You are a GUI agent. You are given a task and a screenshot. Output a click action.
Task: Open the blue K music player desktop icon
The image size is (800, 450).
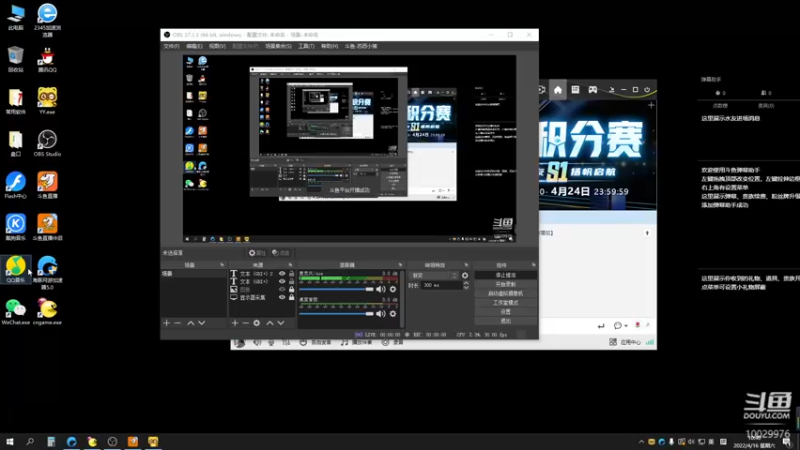click(x=15, y=227)
